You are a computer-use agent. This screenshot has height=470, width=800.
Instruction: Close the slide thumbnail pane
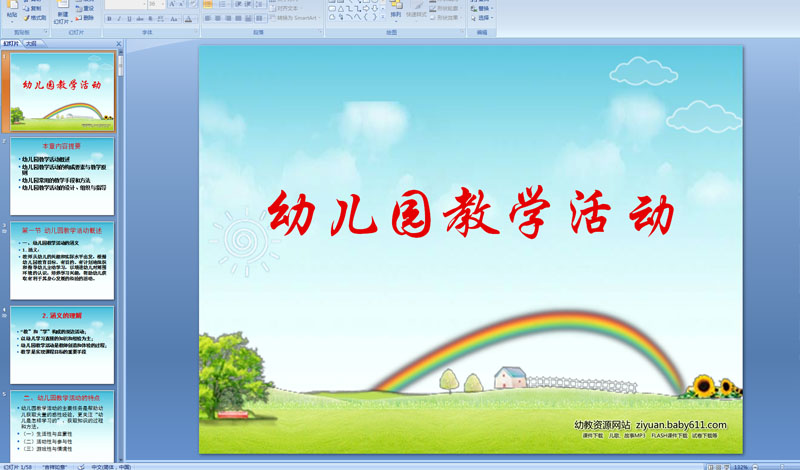[118, 44]
